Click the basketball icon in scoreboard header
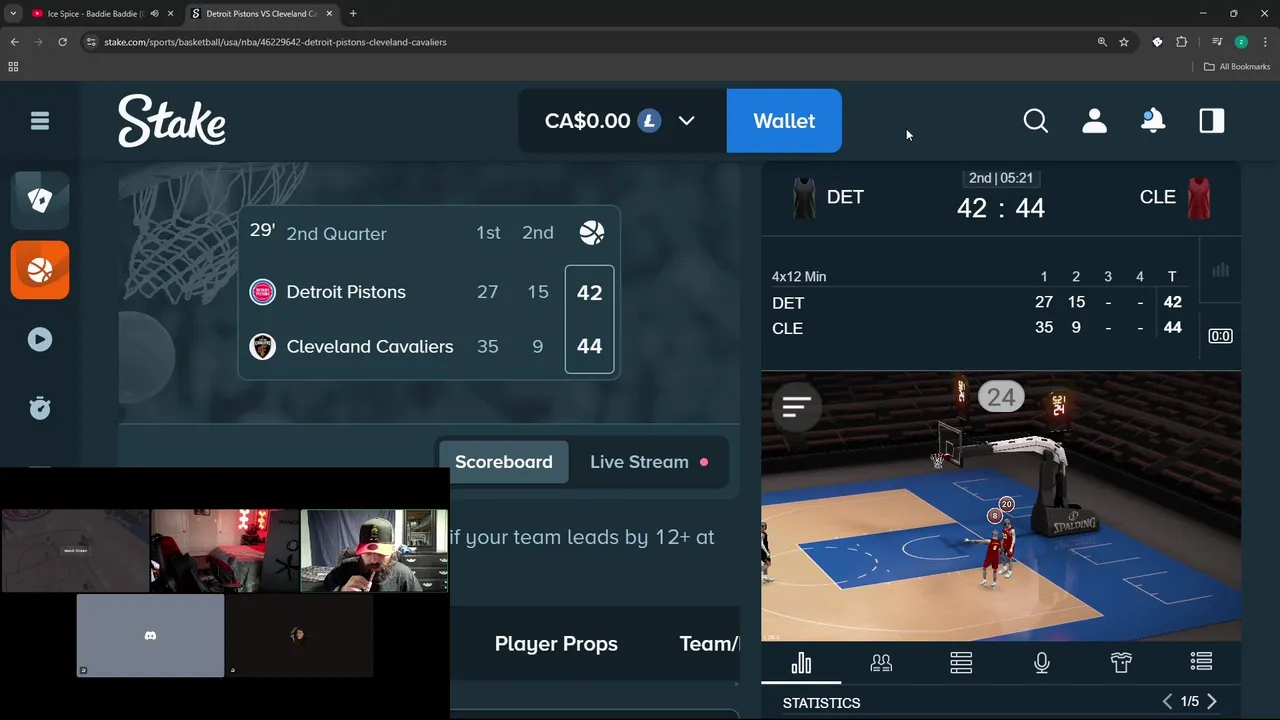The image size is (1280, 720). (592, 233)
